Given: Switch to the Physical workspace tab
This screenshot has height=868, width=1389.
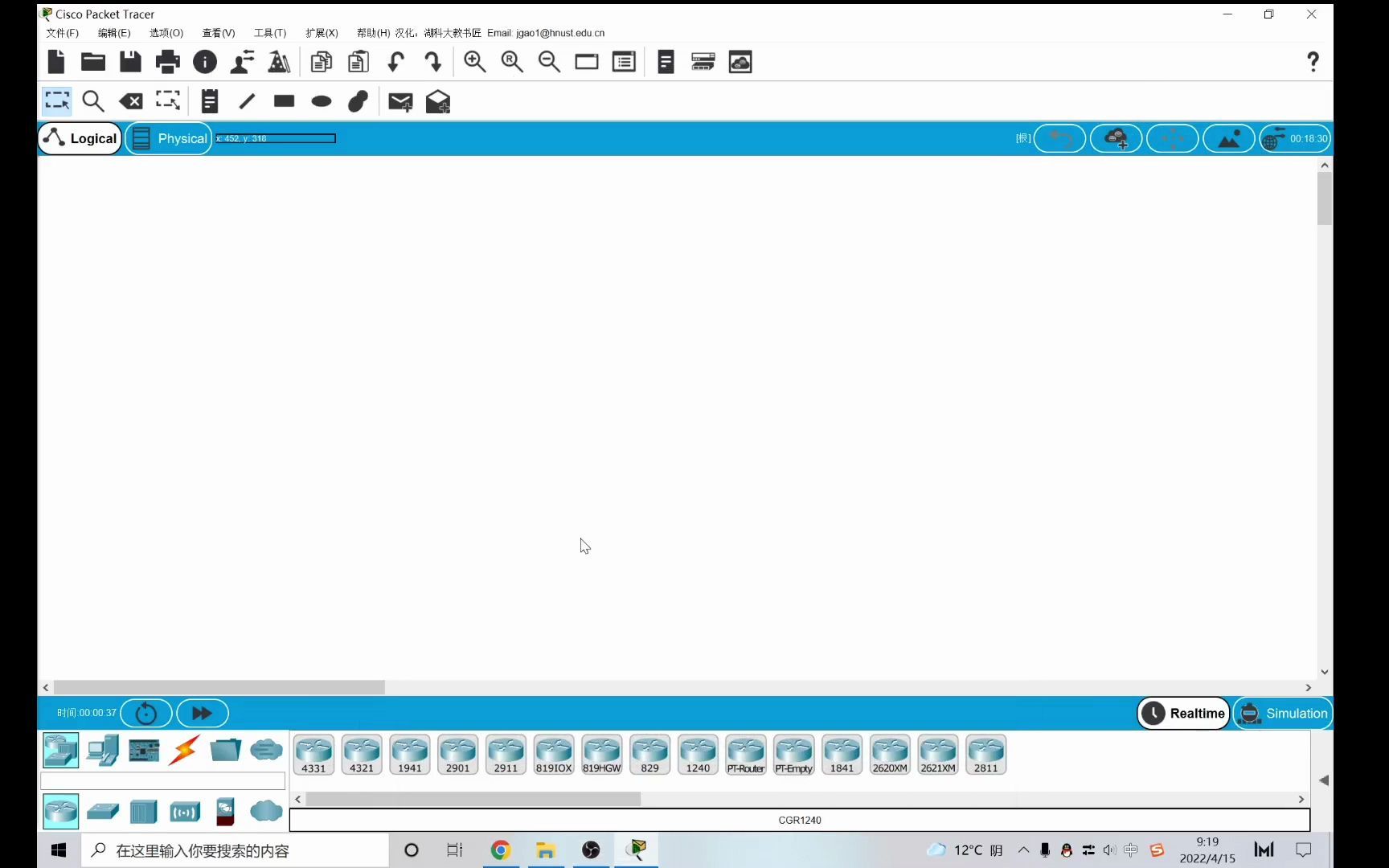Looking at the screenshot, I should coord(169,138).
